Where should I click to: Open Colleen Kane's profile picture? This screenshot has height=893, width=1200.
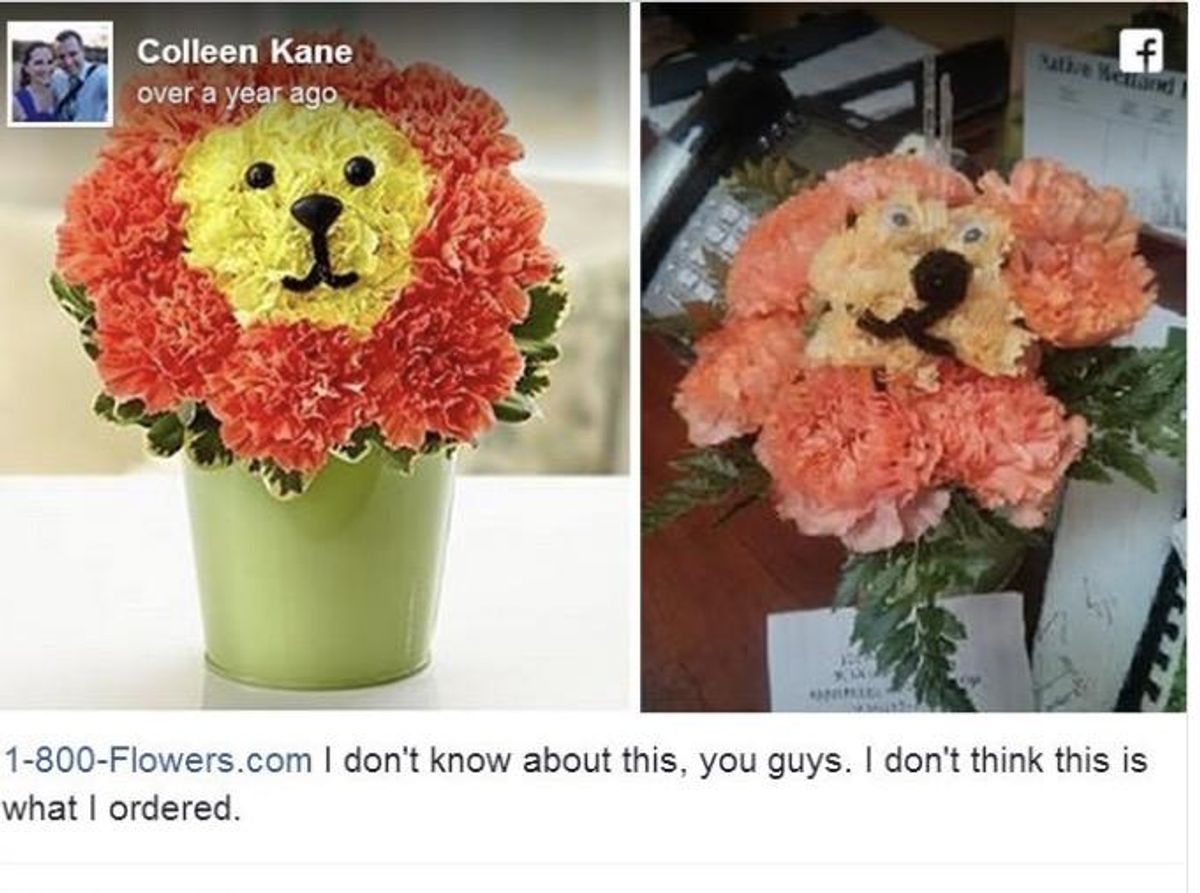click(61, 74)
